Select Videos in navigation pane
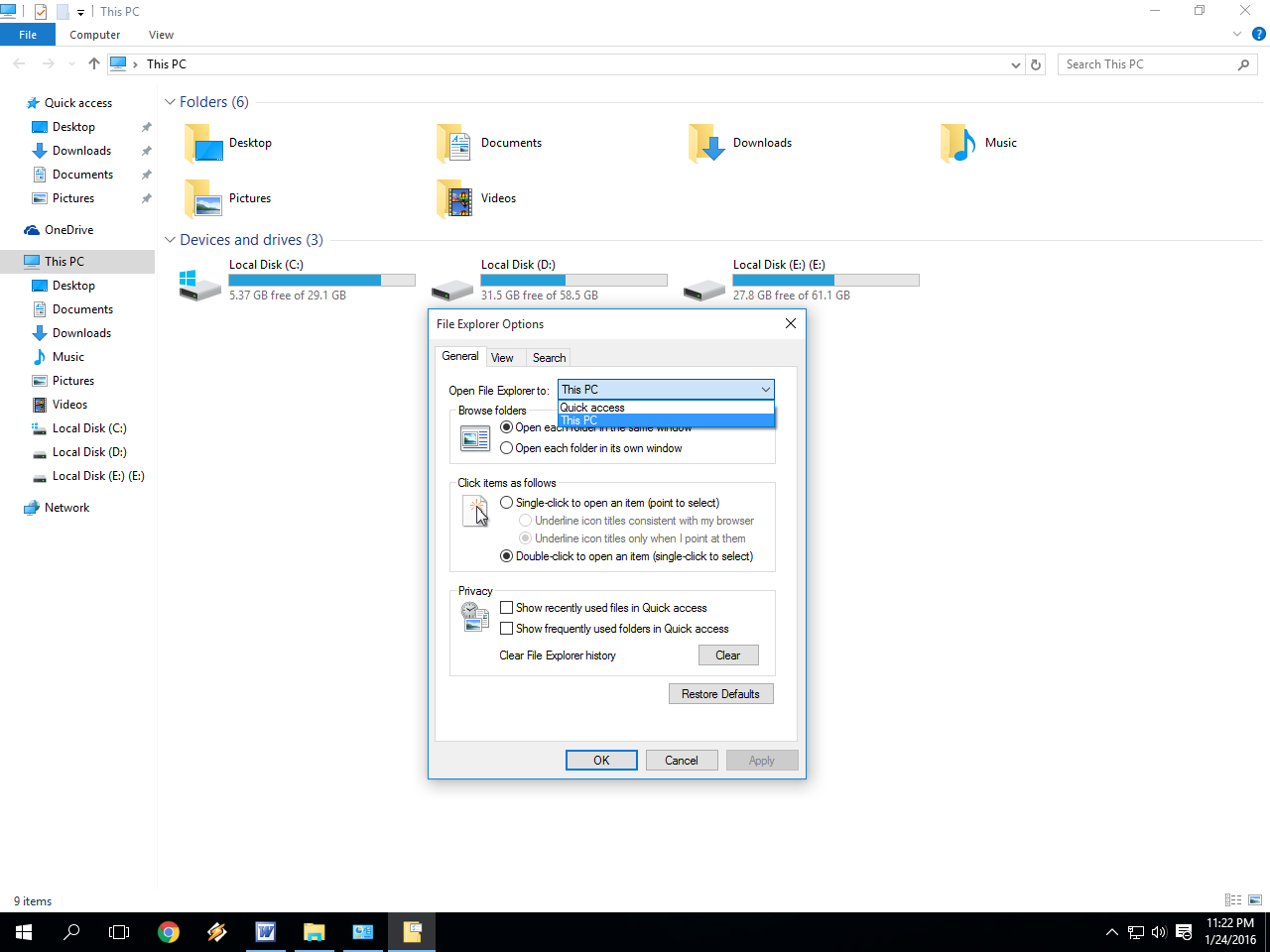 tap(69, 405)
